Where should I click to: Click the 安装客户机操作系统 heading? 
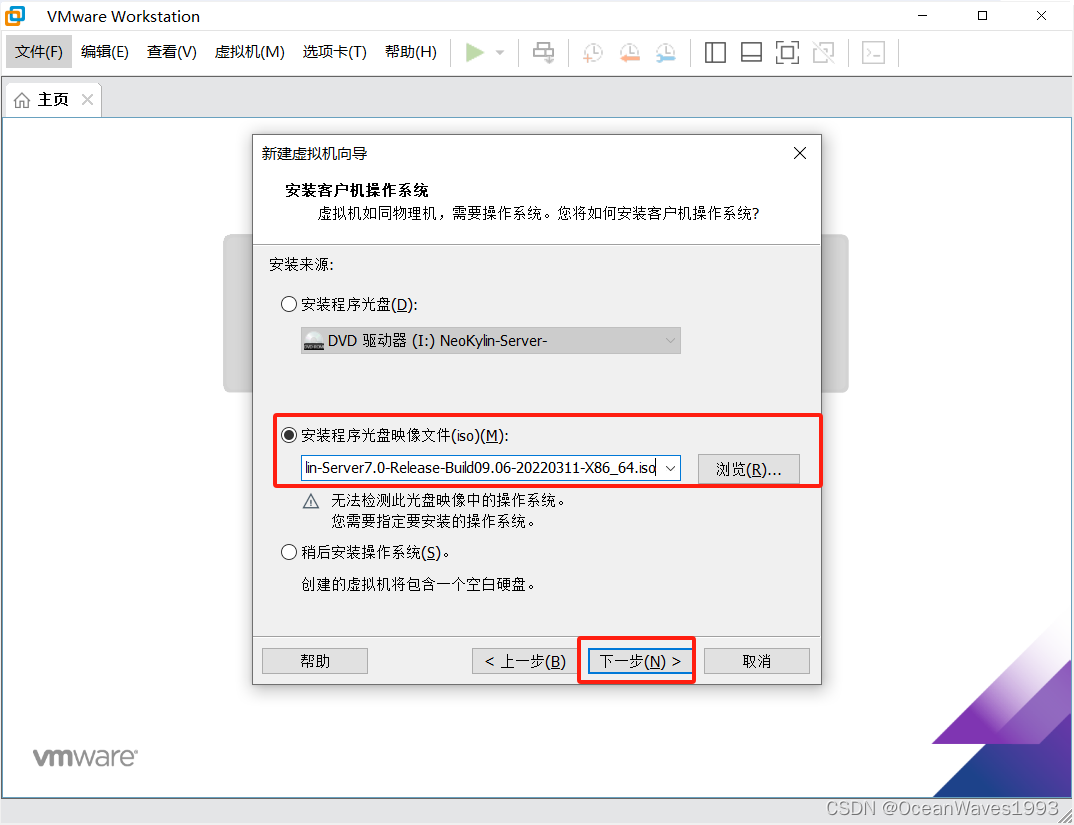point(357,190)
